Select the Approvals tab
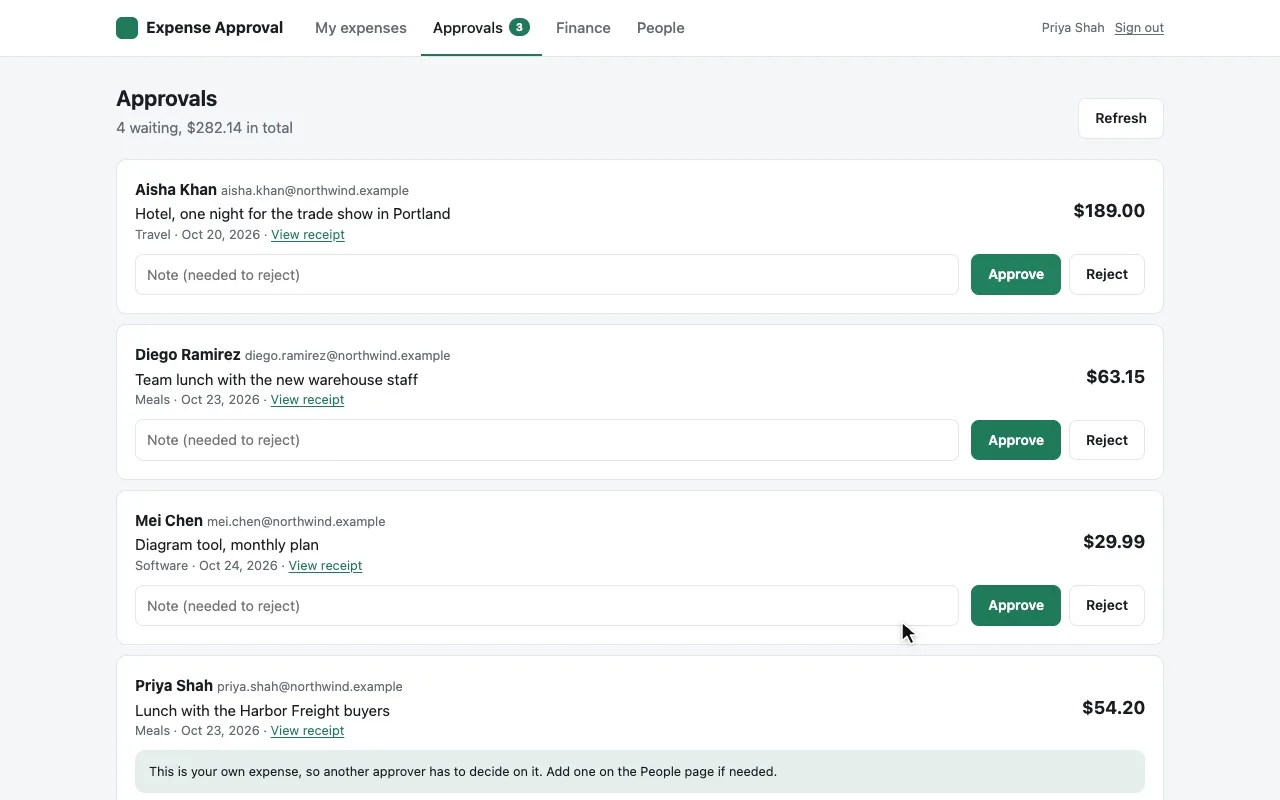 click(x=481, y=28)
